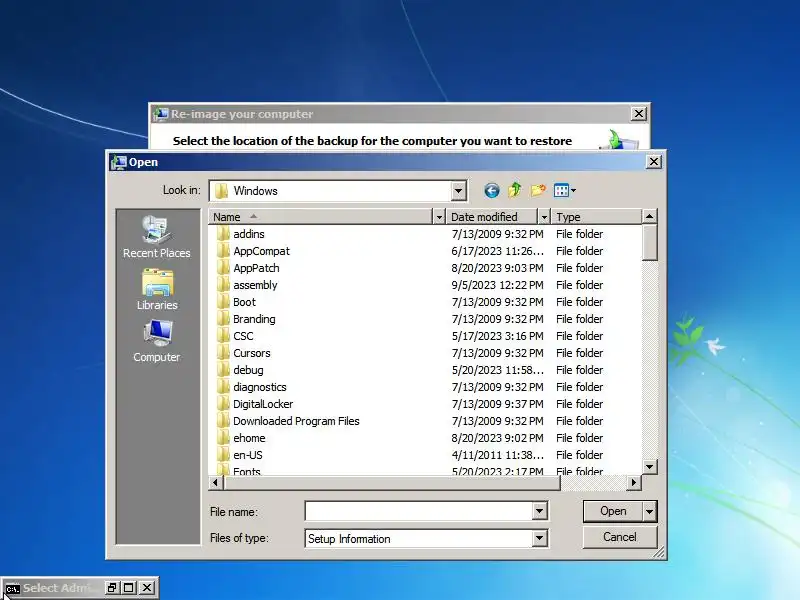Click the 6/17/2023 date of AppCompat
Screen dimensions: 800x600
click(497, 251)
